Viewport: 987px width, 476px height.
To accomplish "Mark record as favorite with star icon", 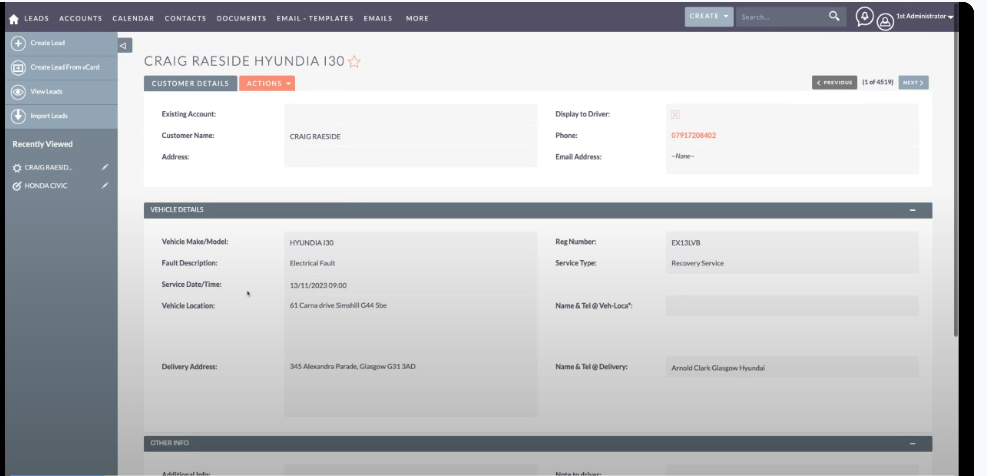I will (x=354, y=62).
